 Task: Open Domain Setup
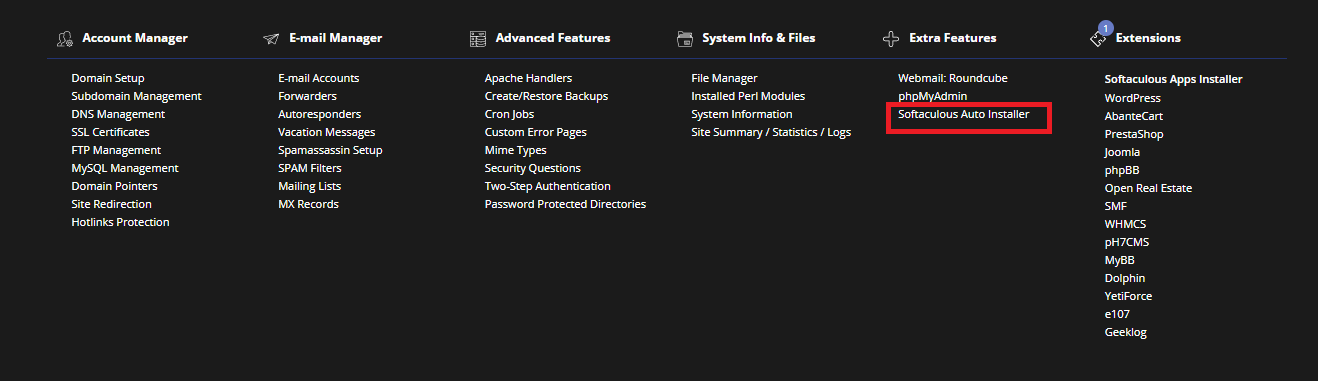coord(108,78)
